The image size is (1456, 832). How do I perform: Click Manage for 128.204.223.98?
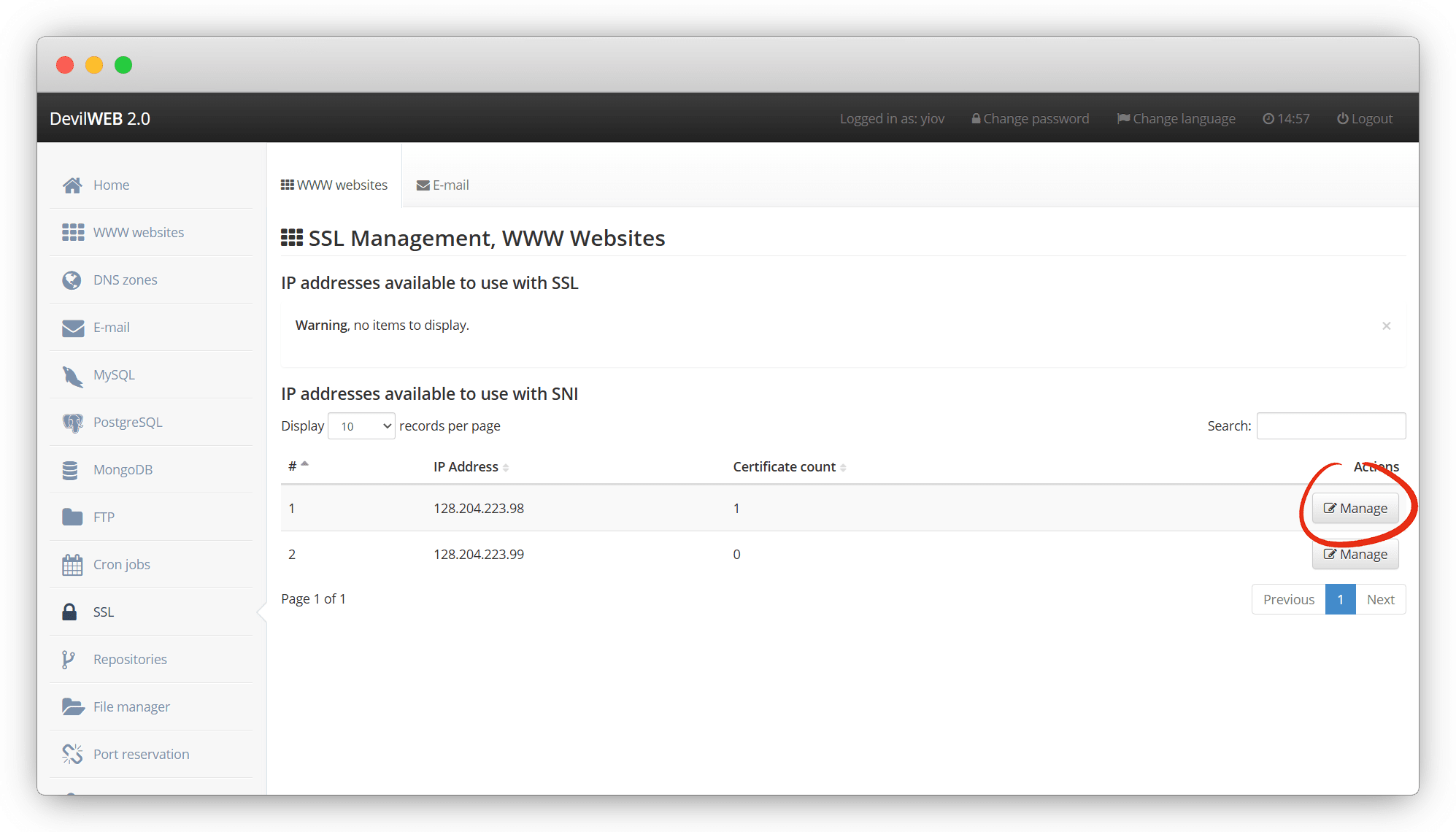(1355, 509)
